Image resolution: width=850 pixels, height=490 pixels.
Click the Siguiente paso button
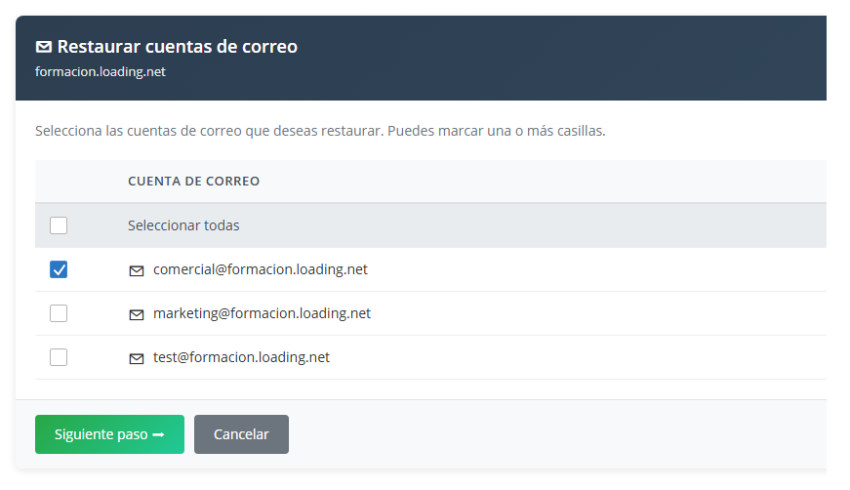110,434
